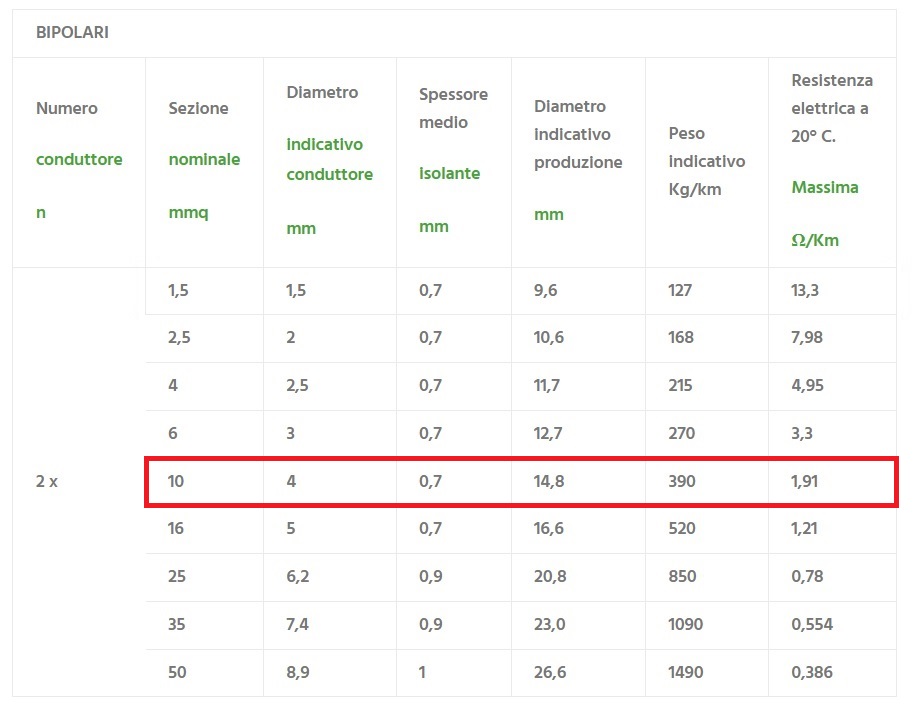
Task: Click the 127 weight value cell
Action: 681,290
